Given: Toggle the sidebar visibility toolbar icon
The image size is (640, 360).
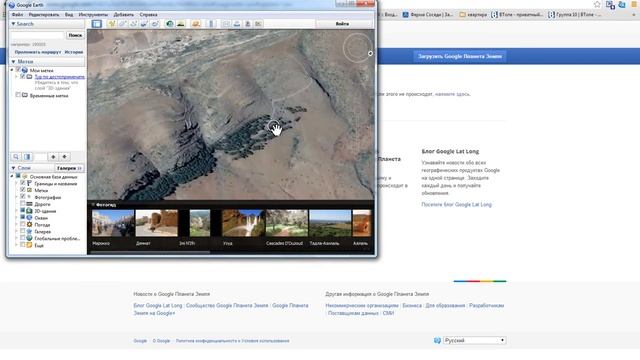Looking at the screenshot, I should (x=96, y=24).
